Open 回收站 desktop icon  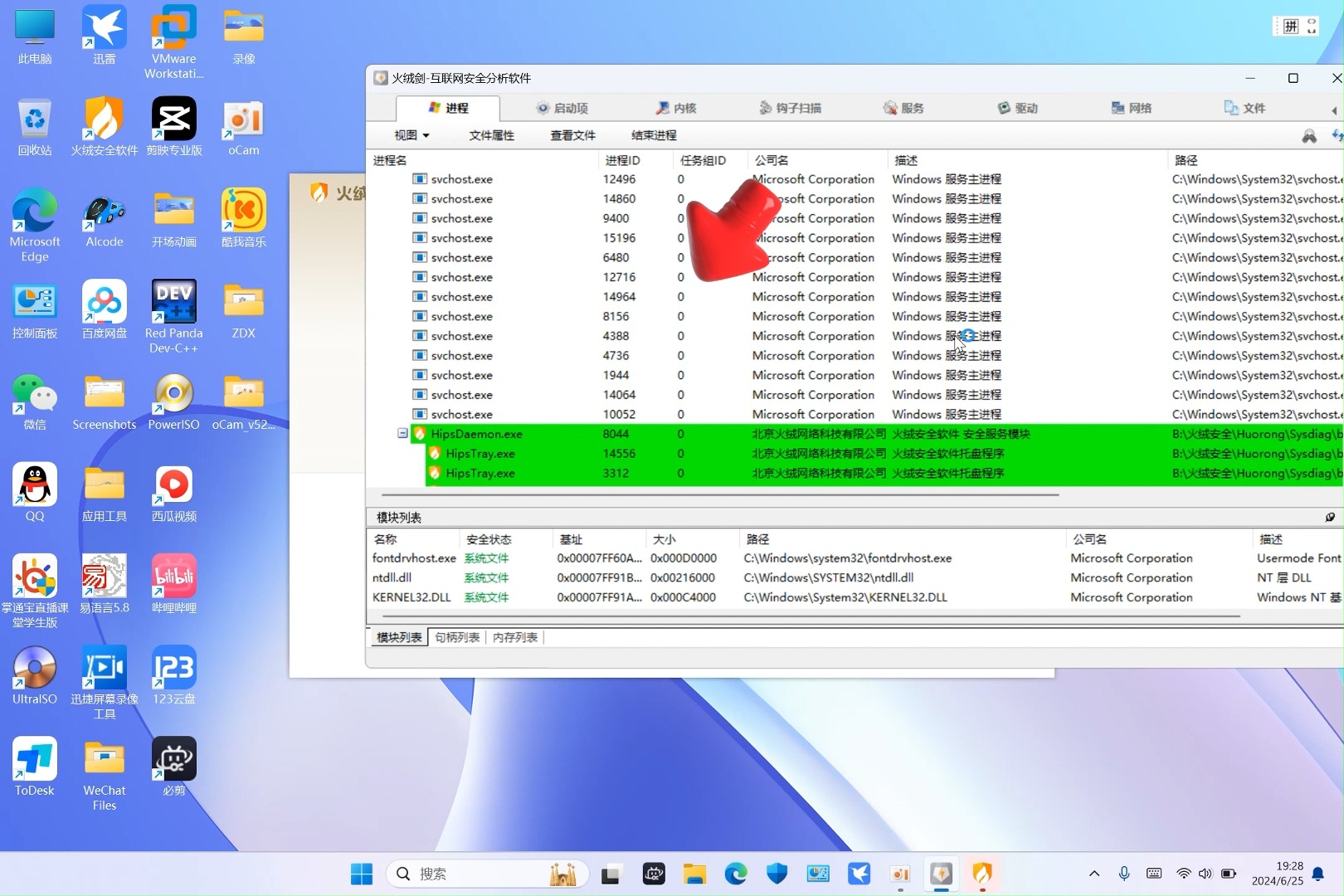tap(35, 127)
